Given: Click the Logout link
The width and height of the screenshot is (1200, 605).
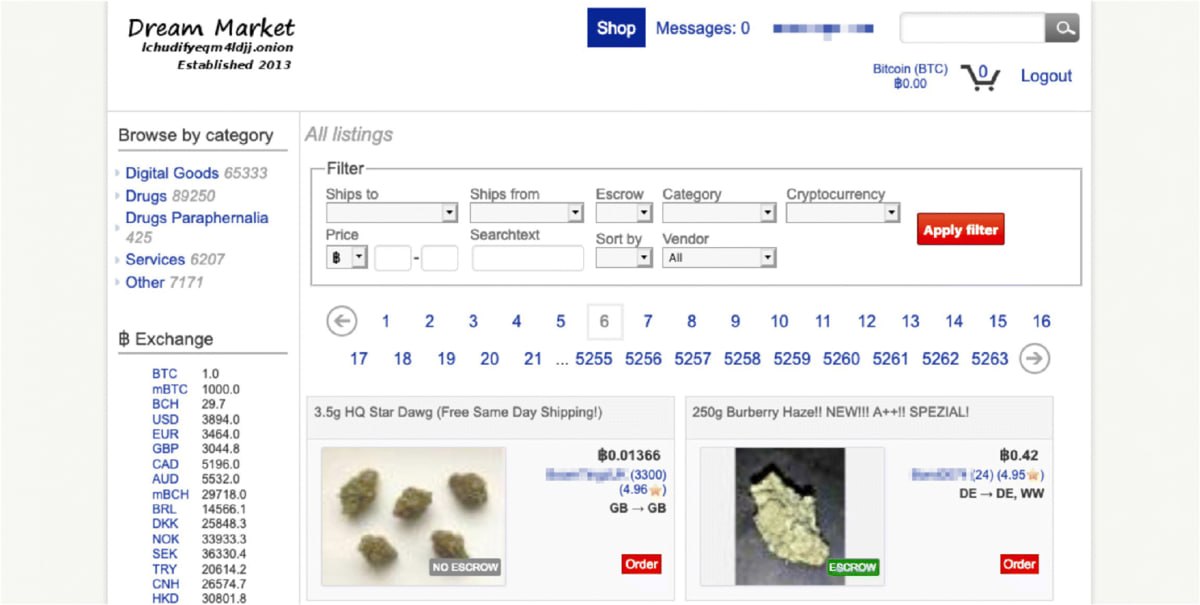Looking at the screenshot, I should [1046, 76].
